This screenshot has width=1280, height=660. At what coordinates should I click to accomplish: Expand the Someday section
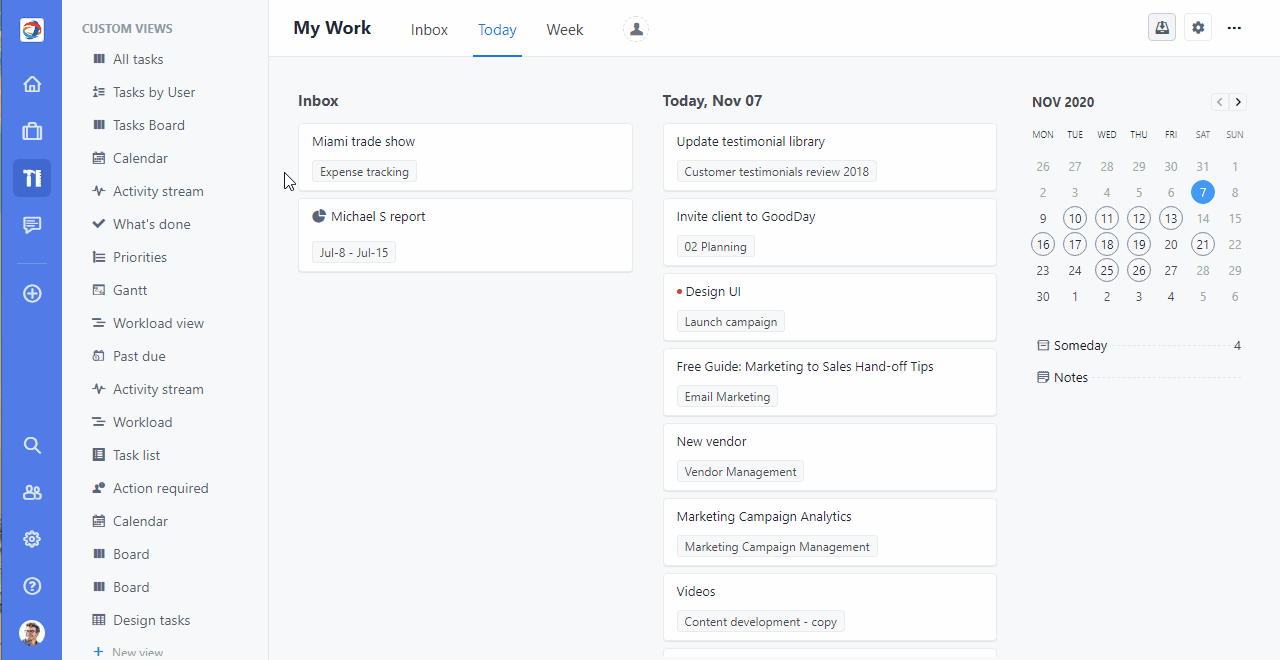(x=1080, y=346)
